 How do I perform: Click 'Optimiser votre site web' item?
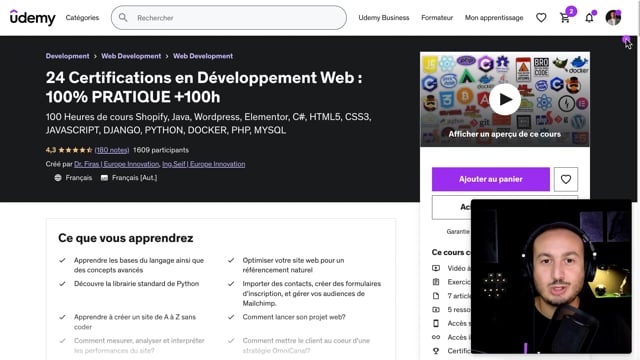pos(293,265)
